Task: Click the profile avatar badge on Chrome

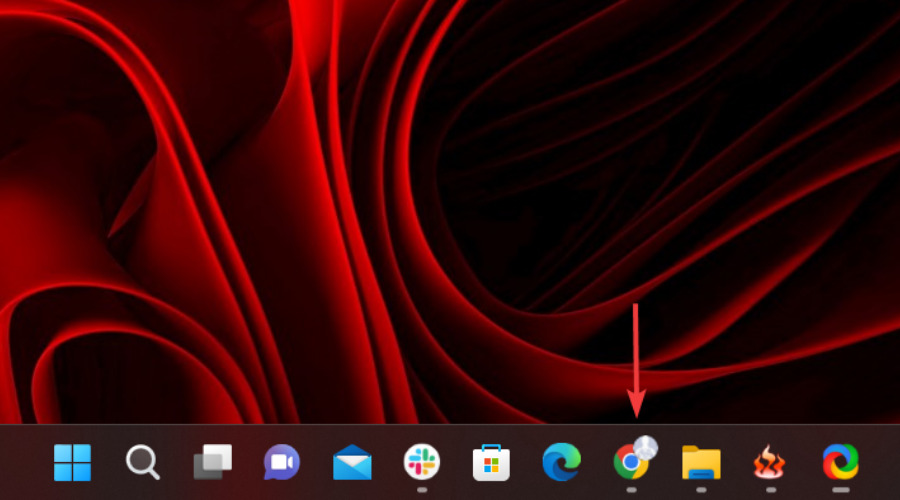Action: pyautogui.click(x=646, y=447)
